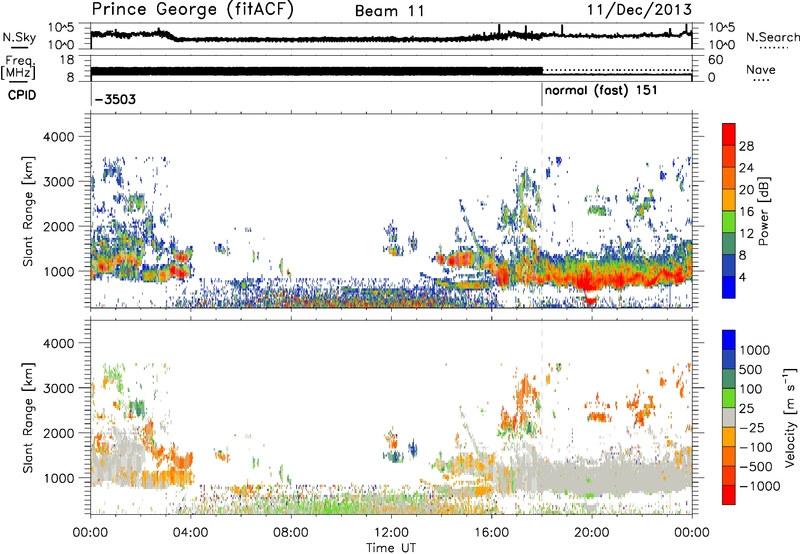
Task: Click the '28' power colorbar label
Action: (x=746, y=146)
